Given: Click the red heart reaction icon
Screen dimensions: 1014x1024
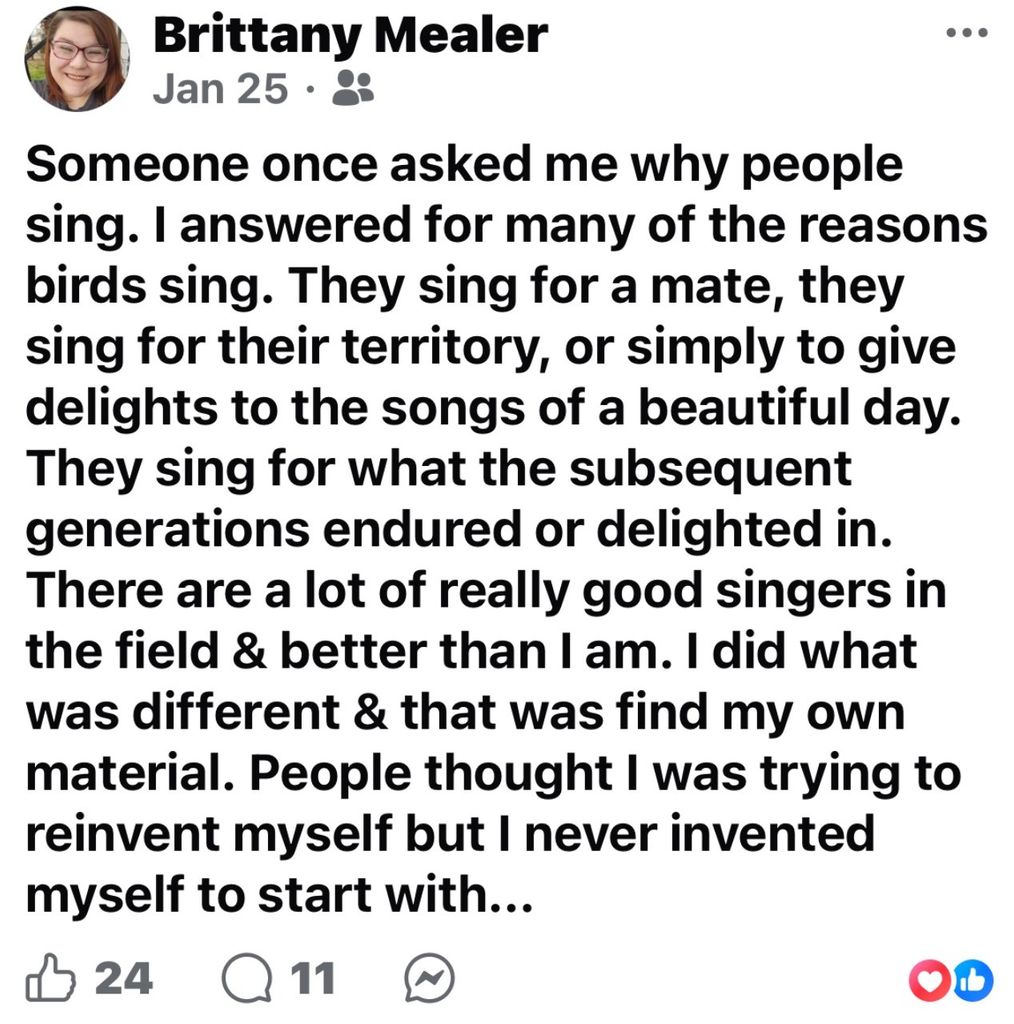Looking at the screenshot, I should 925,982.
